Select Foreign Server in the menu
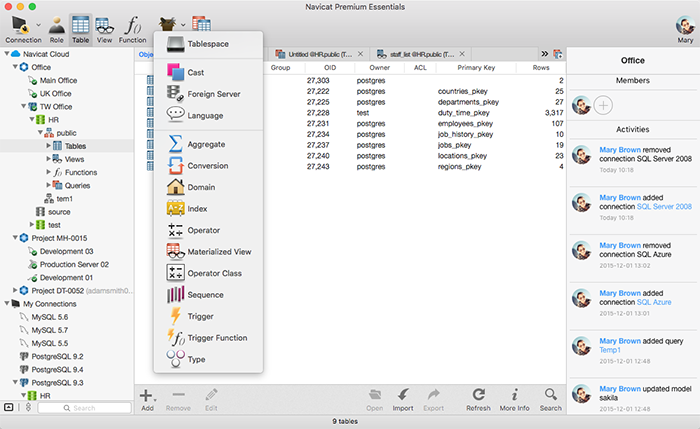The height and width of the screenshot is (429, 700). click(x=208, y=94)
